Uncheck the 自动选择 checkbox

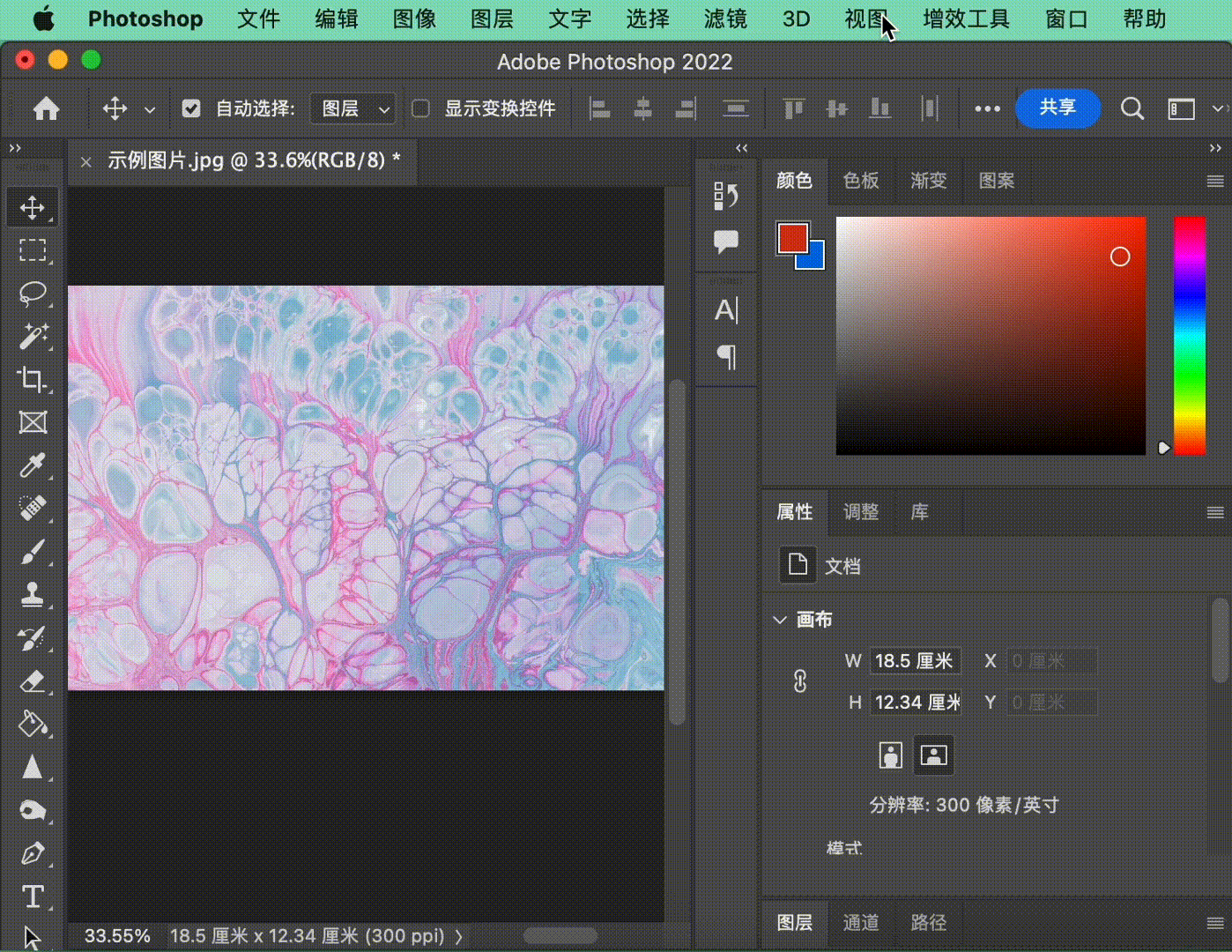[191, 108]
